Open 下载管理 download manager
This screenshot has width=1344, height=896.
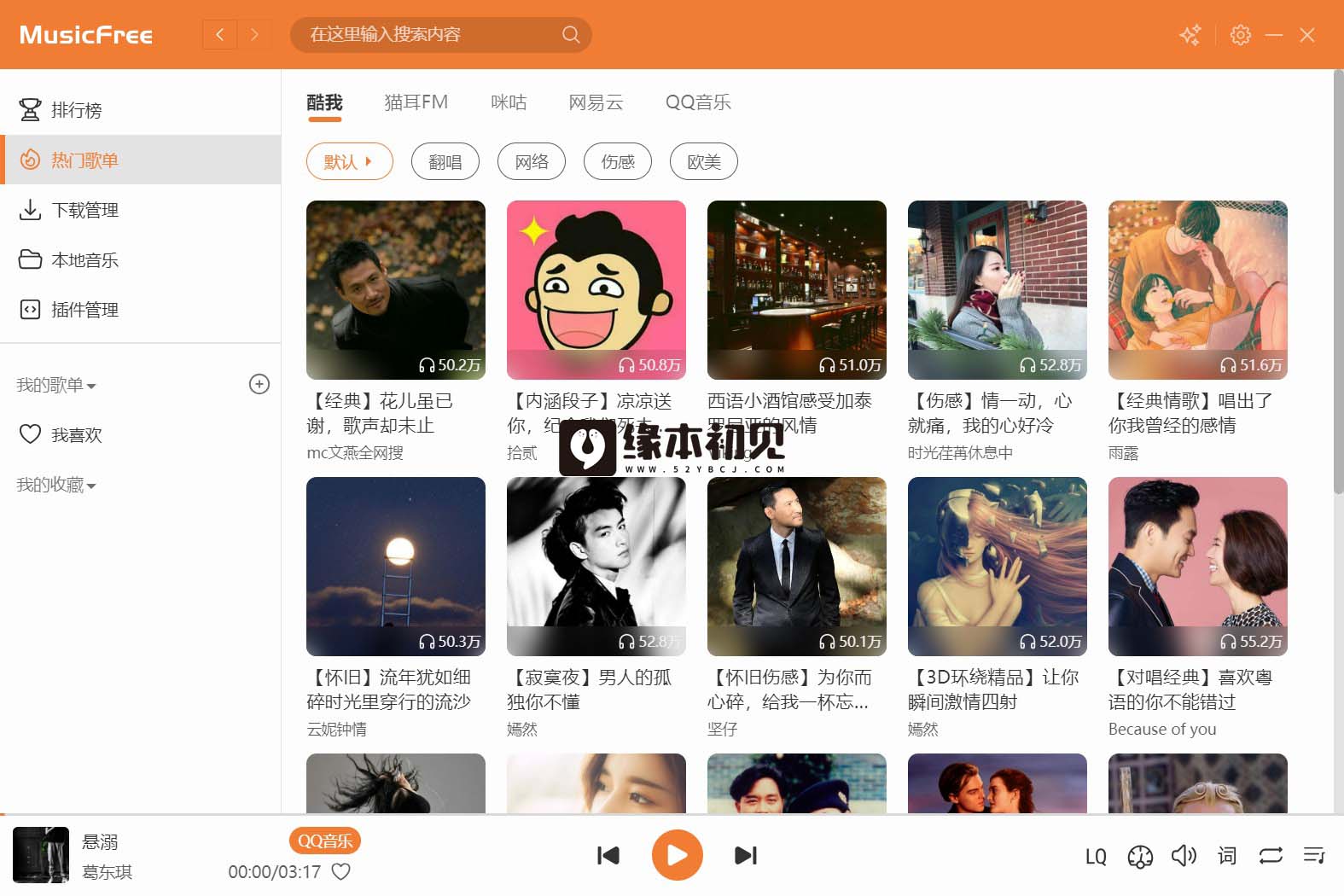(x=140, y=210)
